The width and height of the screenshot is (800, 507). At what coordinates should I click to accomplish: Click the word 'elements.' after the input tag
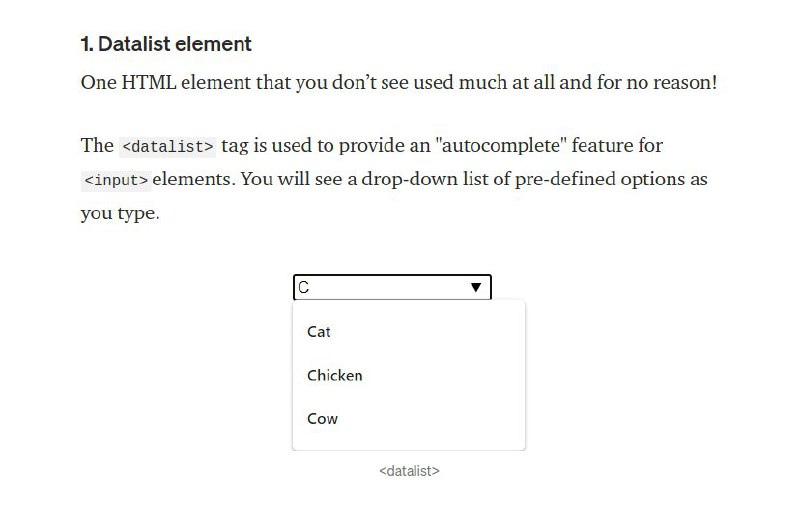coord(192,180)
